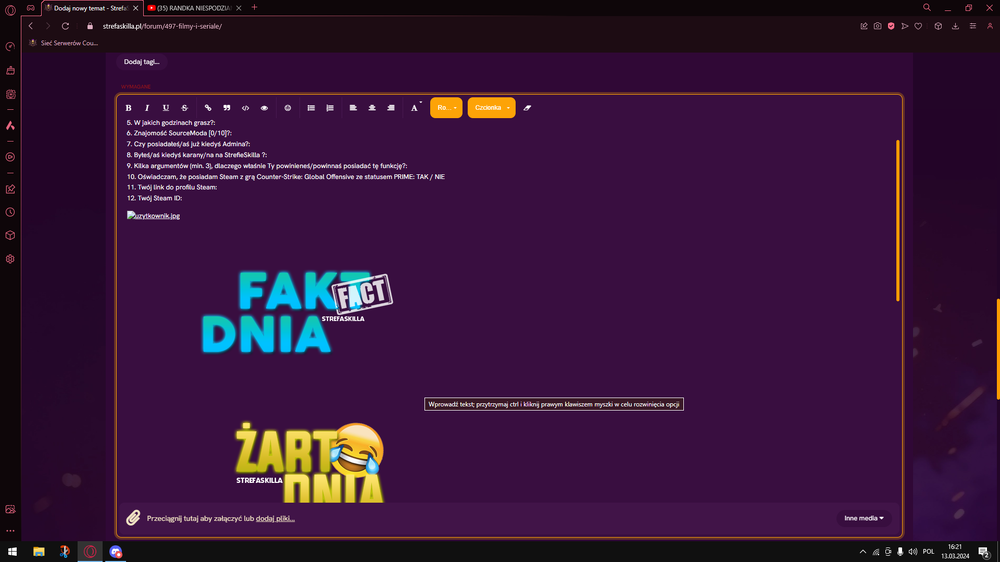Click the Dodaj tagi button
The width and height of the screenshot is (1000, 562).
click(142, 62)
